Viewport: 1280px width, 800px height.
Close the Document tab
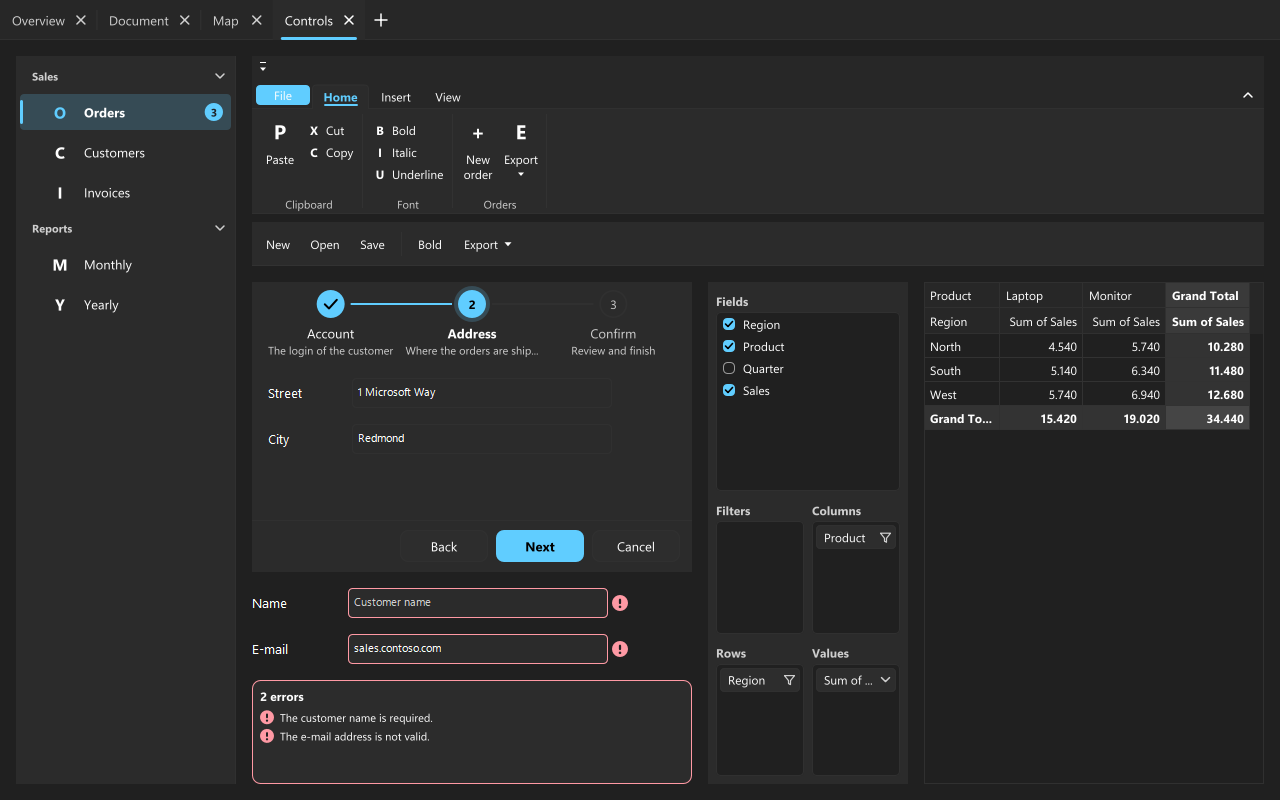pos(185,20)
